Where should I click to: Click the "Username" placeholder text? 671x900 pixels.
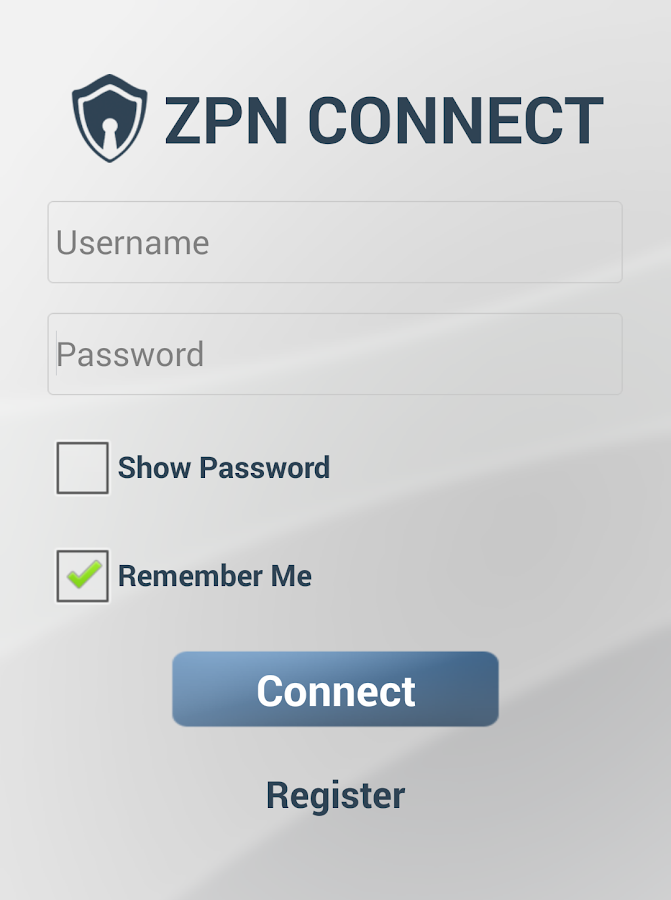coord(133,242)
